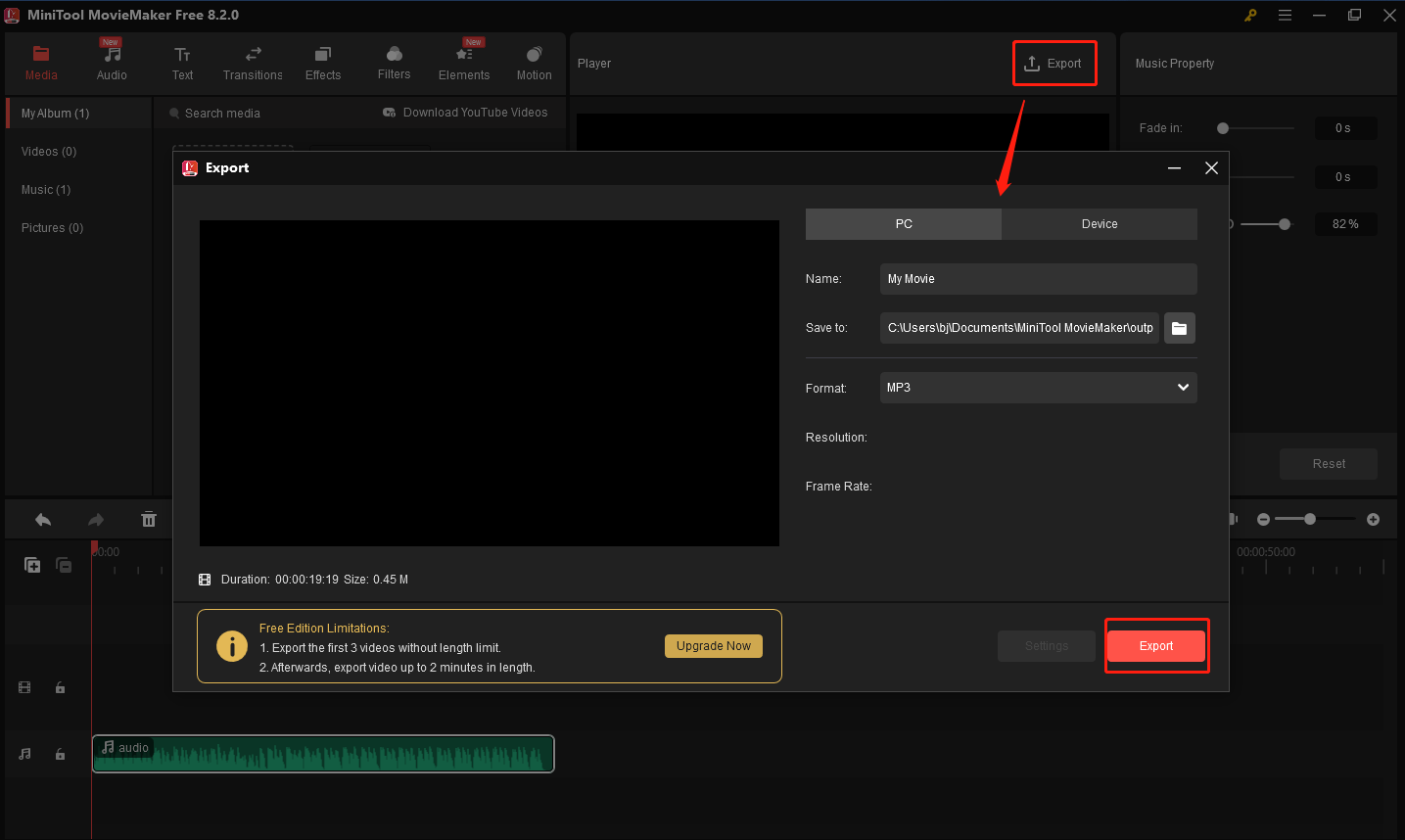The image size is (1405, 840).
Task: Click the Undo arrow in timeline toolbar
Action: pos(43,520)
